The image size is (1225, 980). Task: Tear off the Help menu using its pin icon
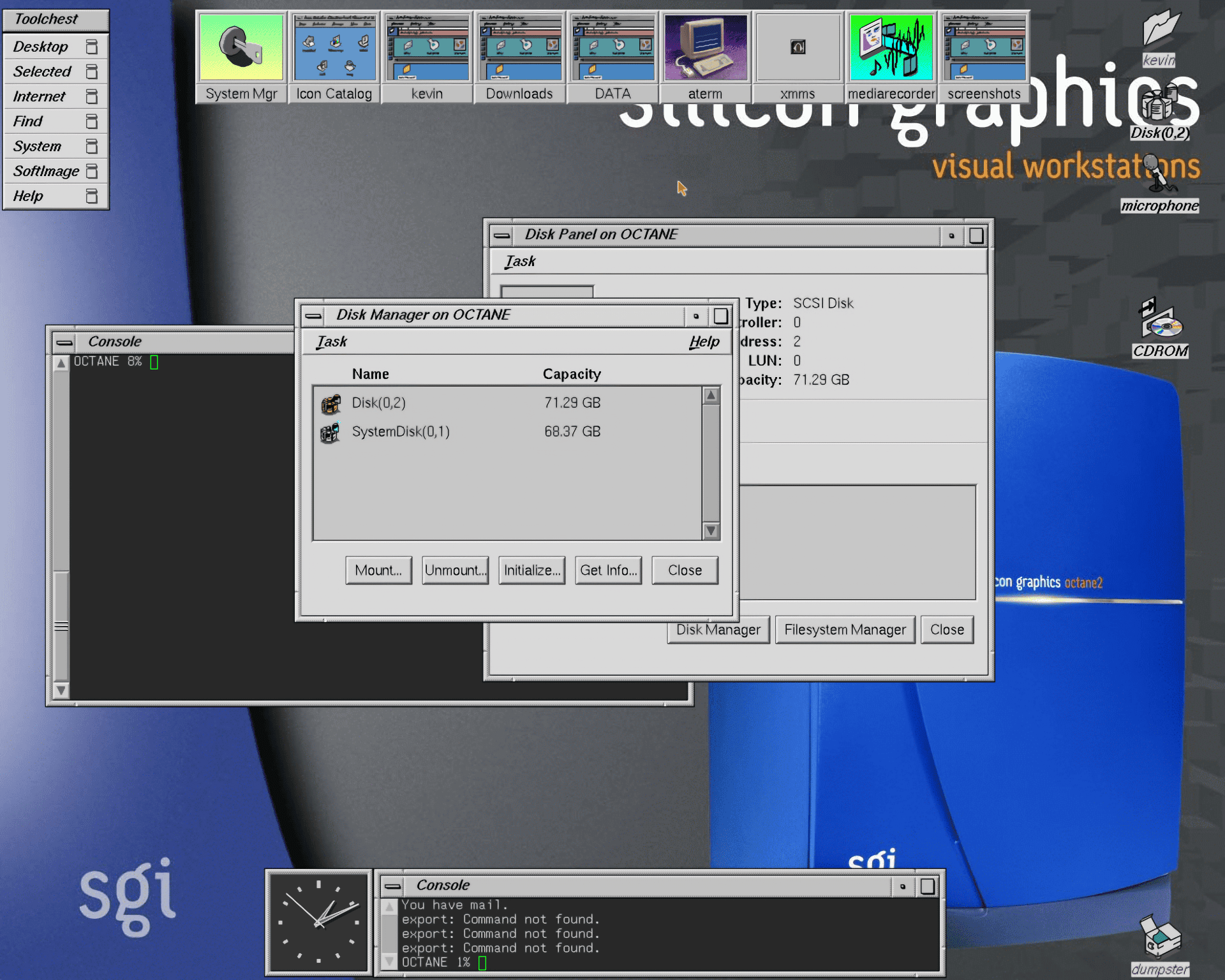point(92,196)
